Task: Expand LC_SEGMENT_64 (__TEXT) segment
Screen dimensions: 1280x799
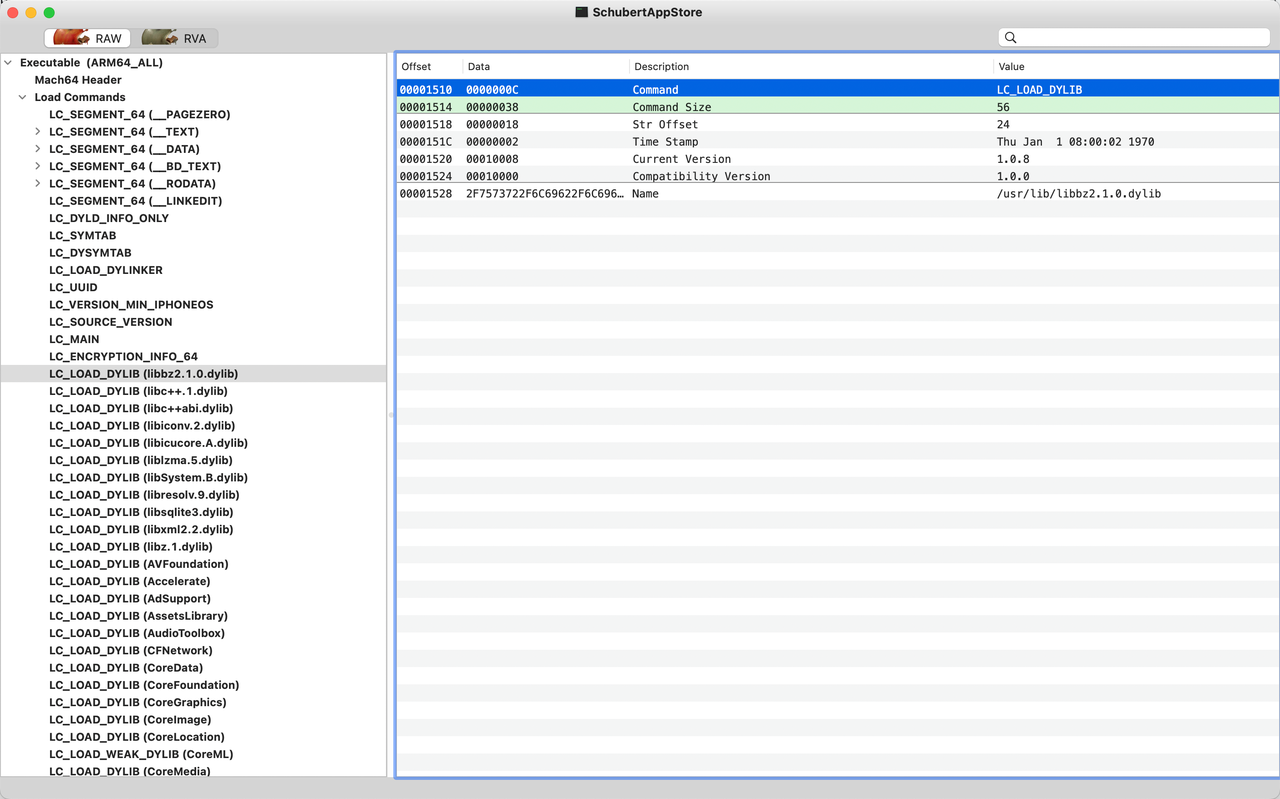Action: coord(38,132)
